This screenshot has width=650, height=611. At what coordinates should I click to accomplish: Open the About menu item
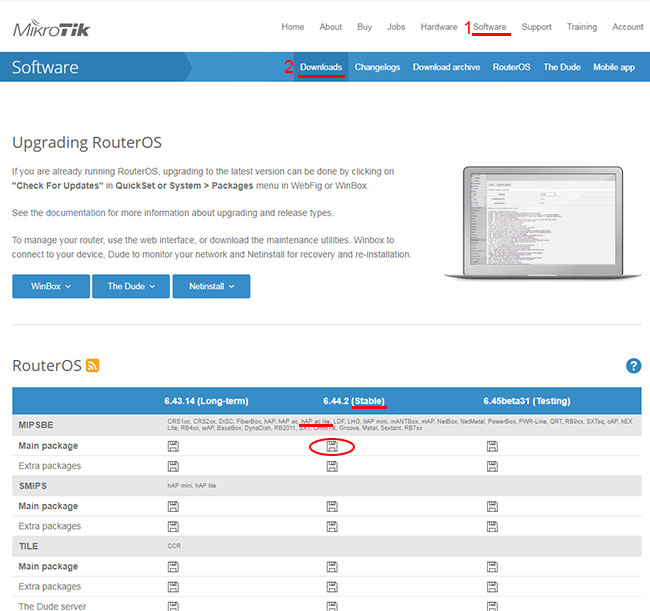(x=330, y=27)
